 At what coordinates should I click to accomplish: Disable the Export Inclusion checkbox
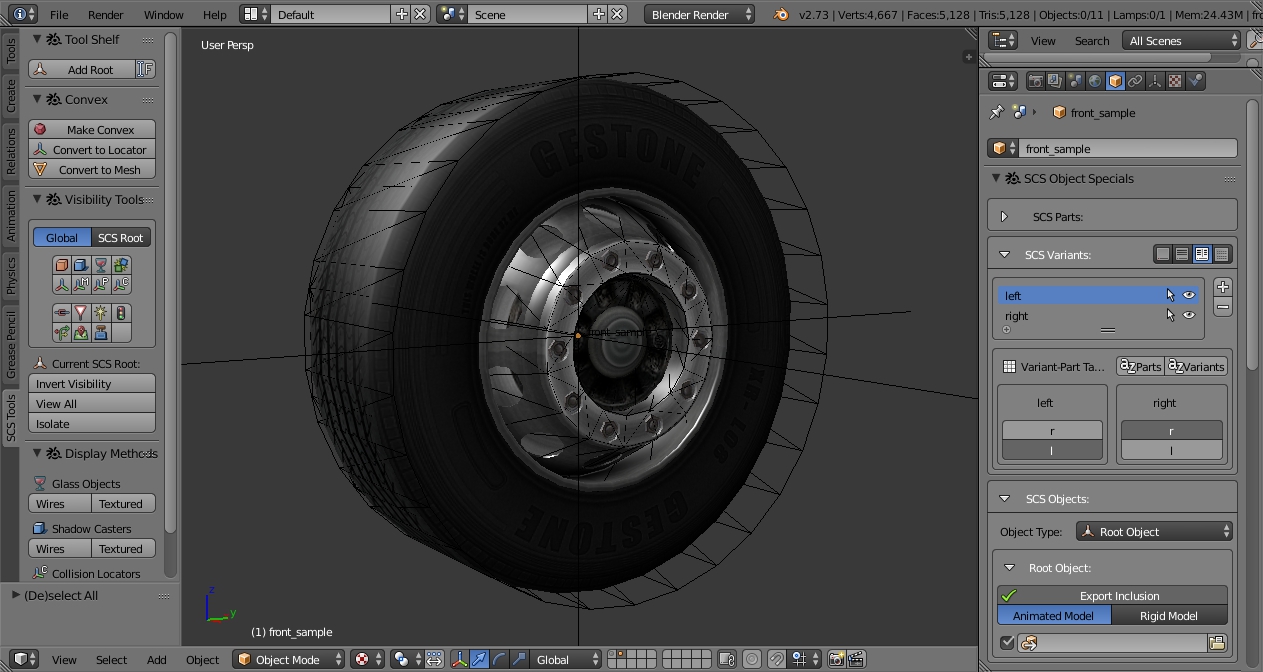pyautogui.click(x=1009, y=596)
